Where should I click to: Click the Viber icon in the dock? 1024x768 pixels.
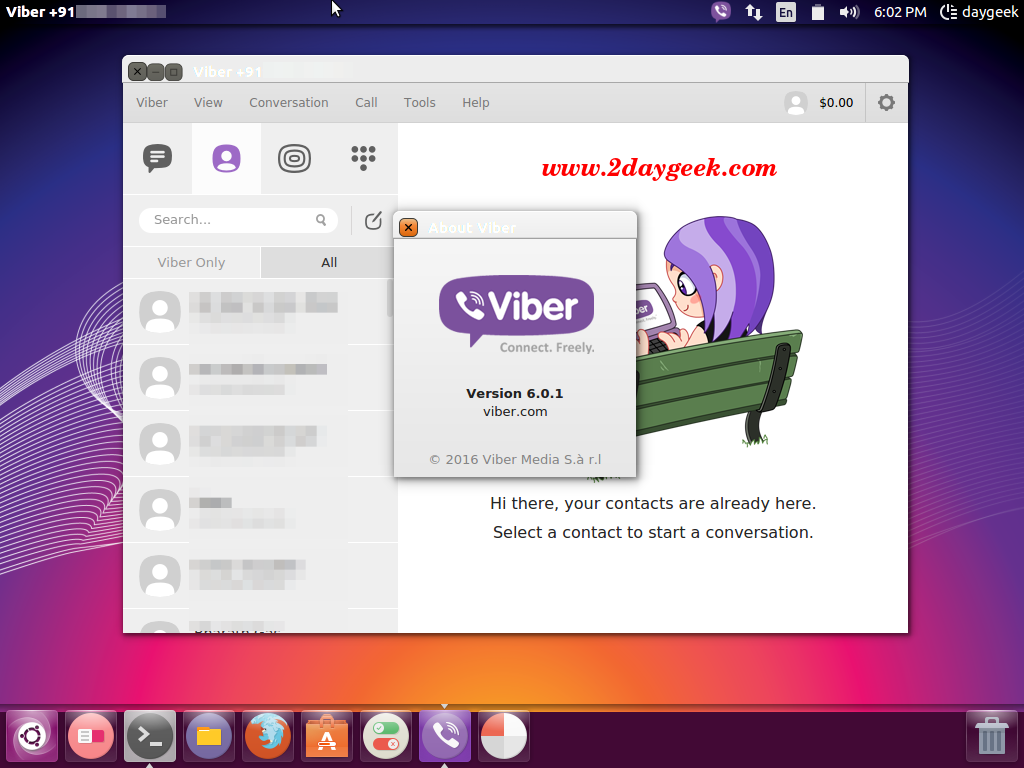(445, 736)
